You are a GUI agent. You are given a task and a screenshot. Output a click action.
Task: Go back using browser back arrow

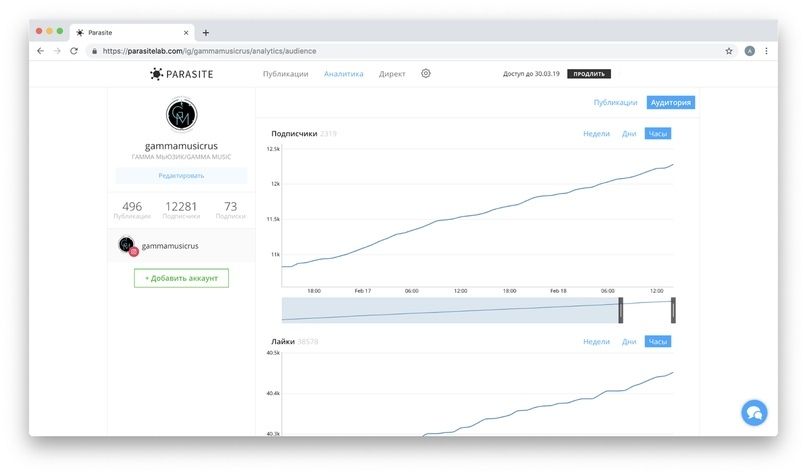pos(41,51)
